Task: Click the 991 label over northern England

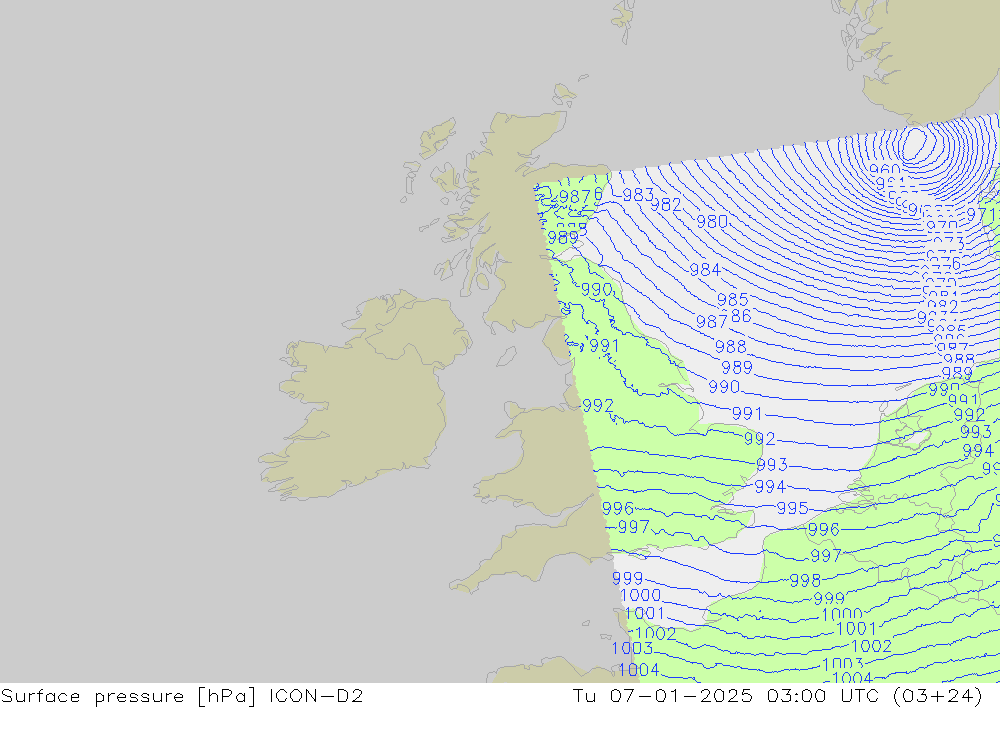Action: (604, 346)
